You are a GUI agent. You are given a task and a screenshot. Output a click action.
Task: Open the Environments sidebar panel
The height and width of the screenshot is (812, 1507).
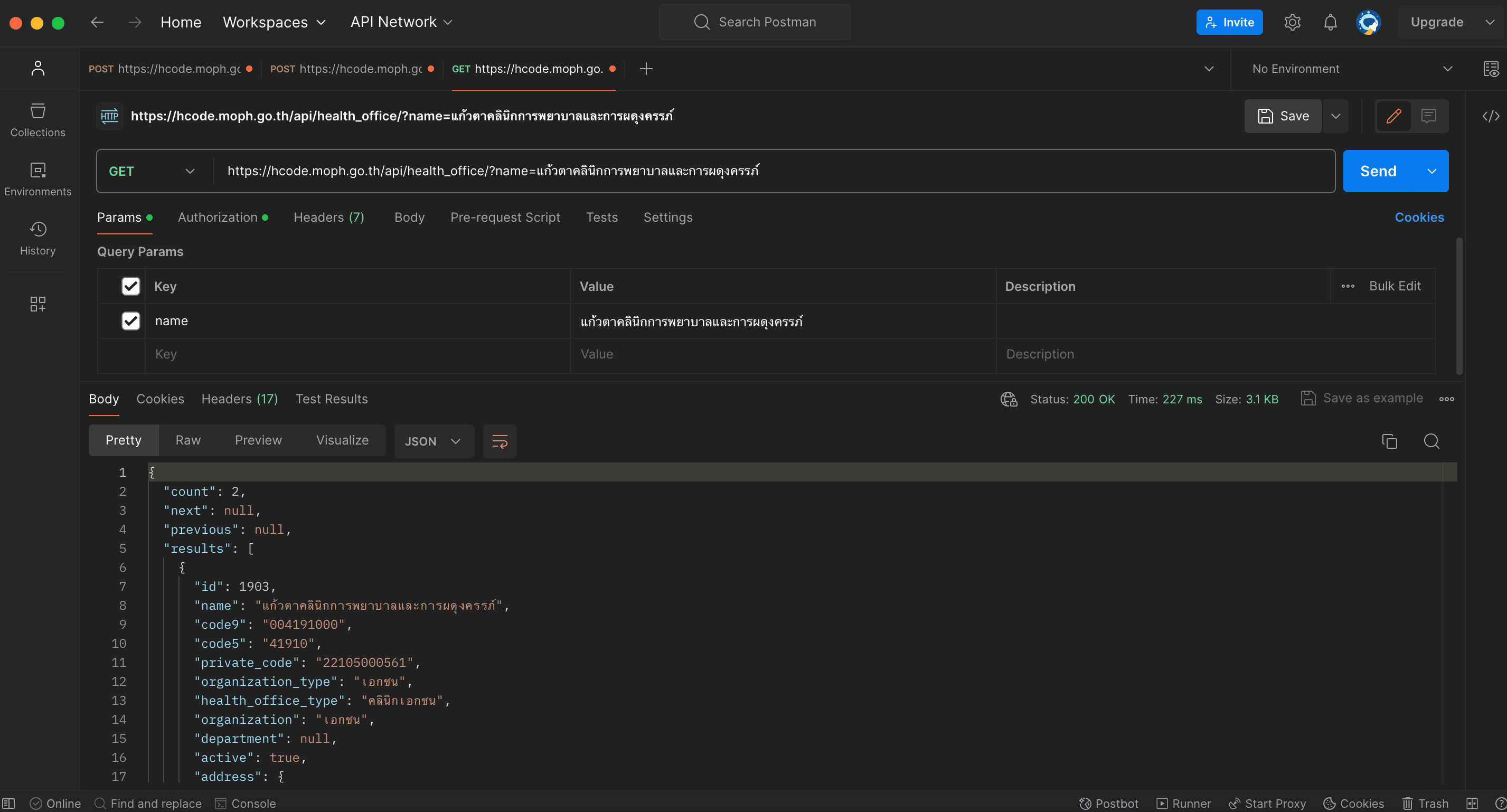click(38, 179)
